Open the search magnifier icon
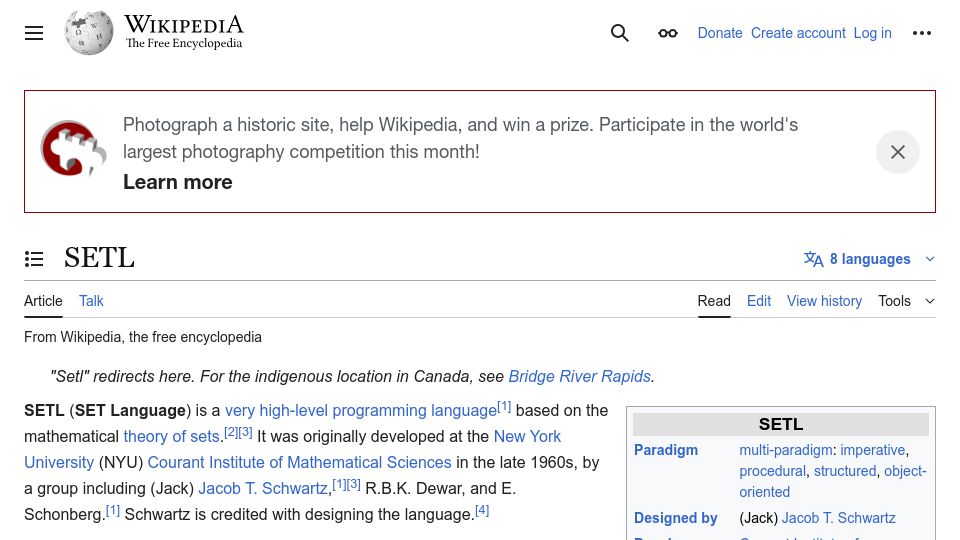 pos(620,33)
